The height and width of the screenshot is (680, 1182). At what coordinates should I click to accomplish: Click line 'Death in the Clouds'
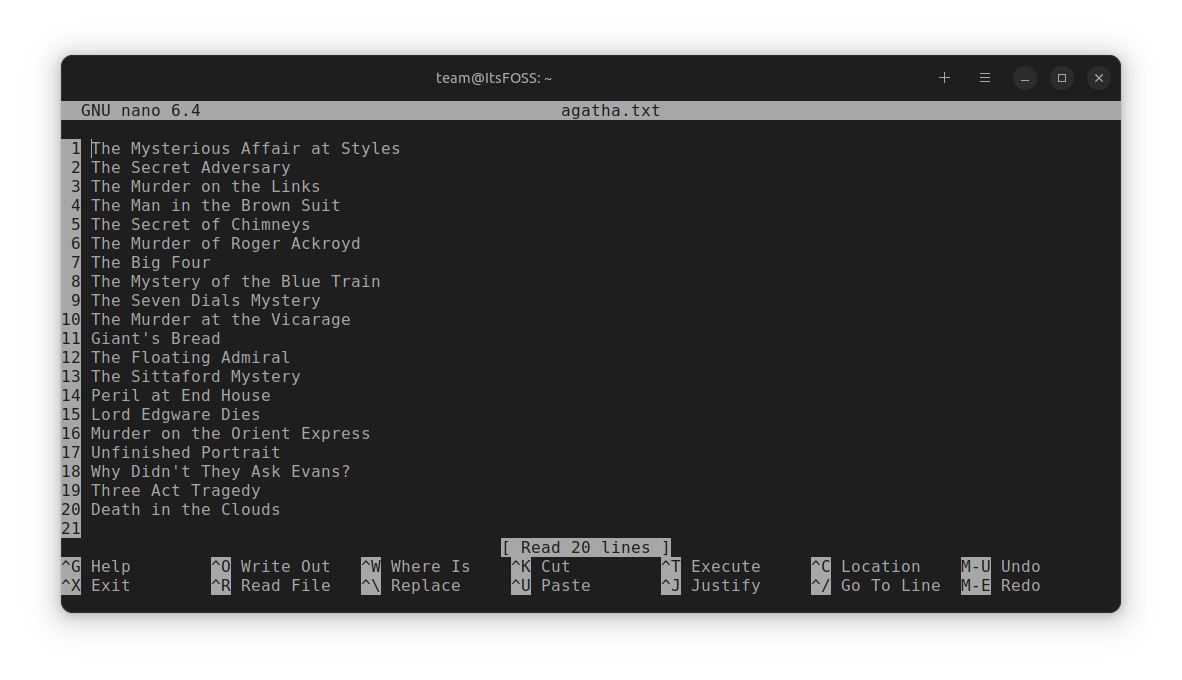185,510
